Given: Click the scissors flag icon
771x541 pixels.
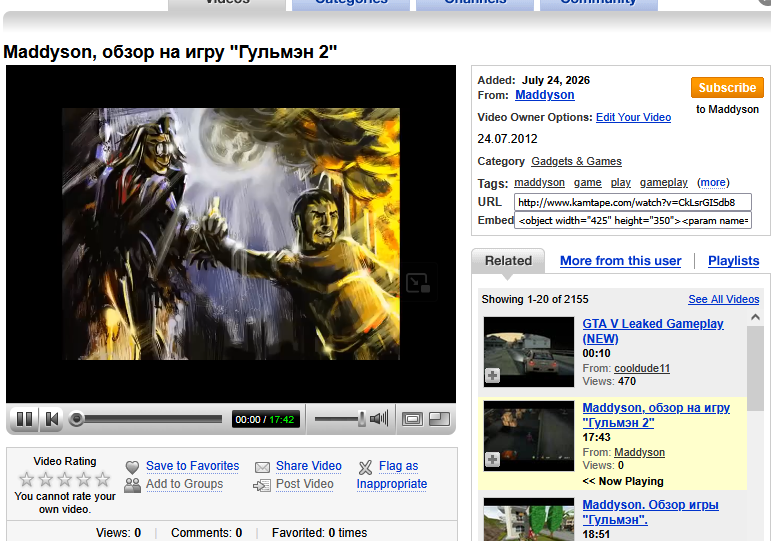Looking at the screenshot, I should coord(365,467).
